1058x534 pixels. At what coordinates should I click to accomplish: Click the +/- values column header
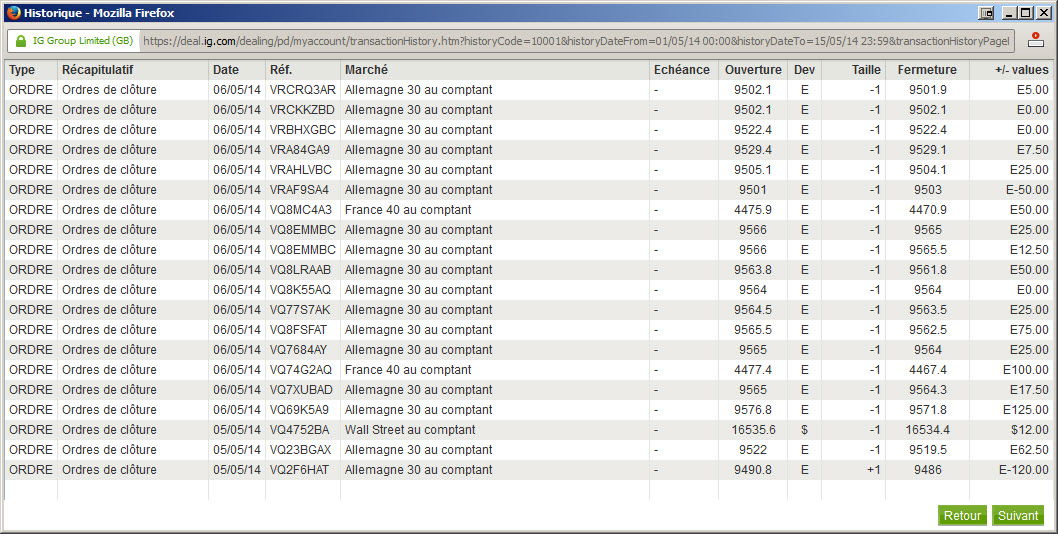point(1022,70)
